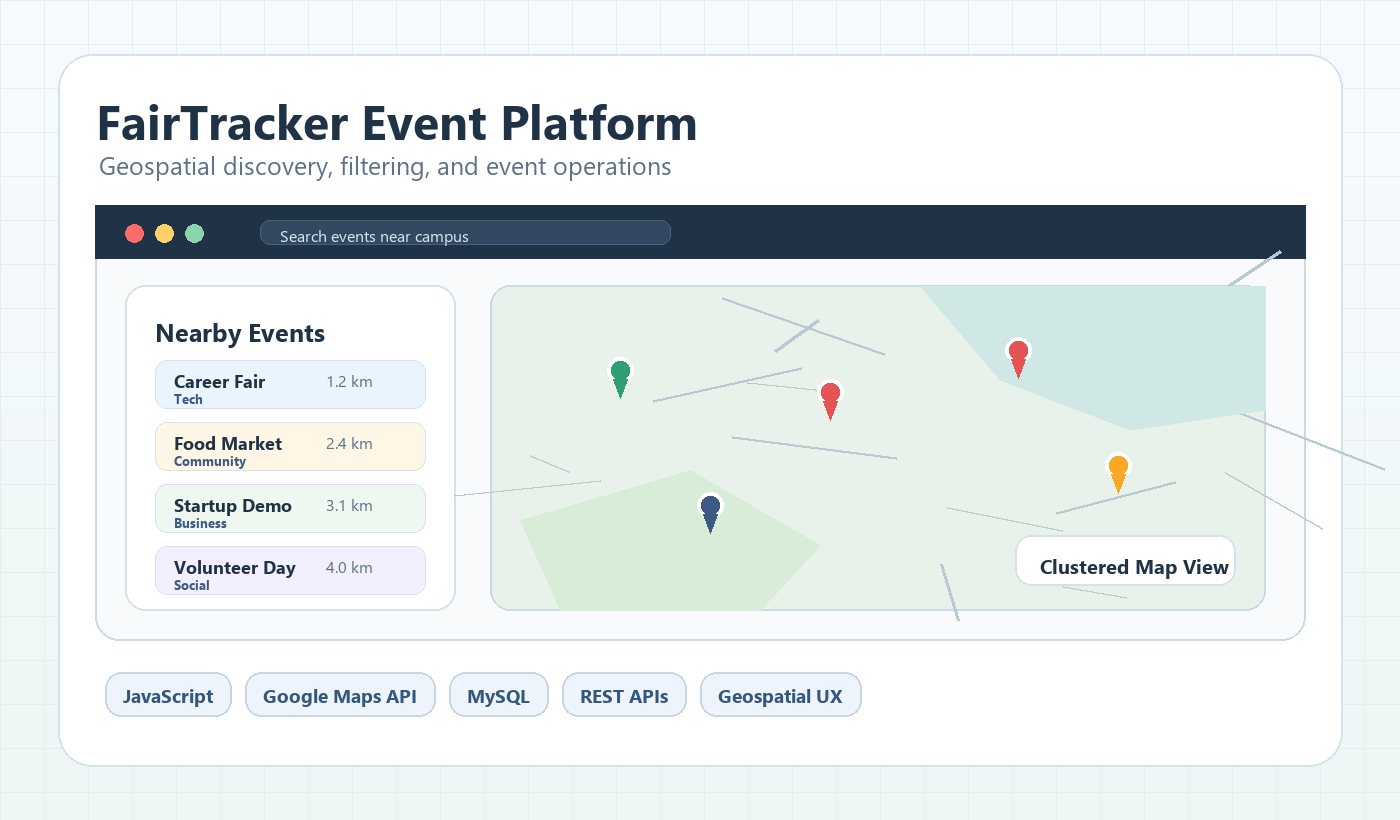Select the Food Market event card

(291, 447)
